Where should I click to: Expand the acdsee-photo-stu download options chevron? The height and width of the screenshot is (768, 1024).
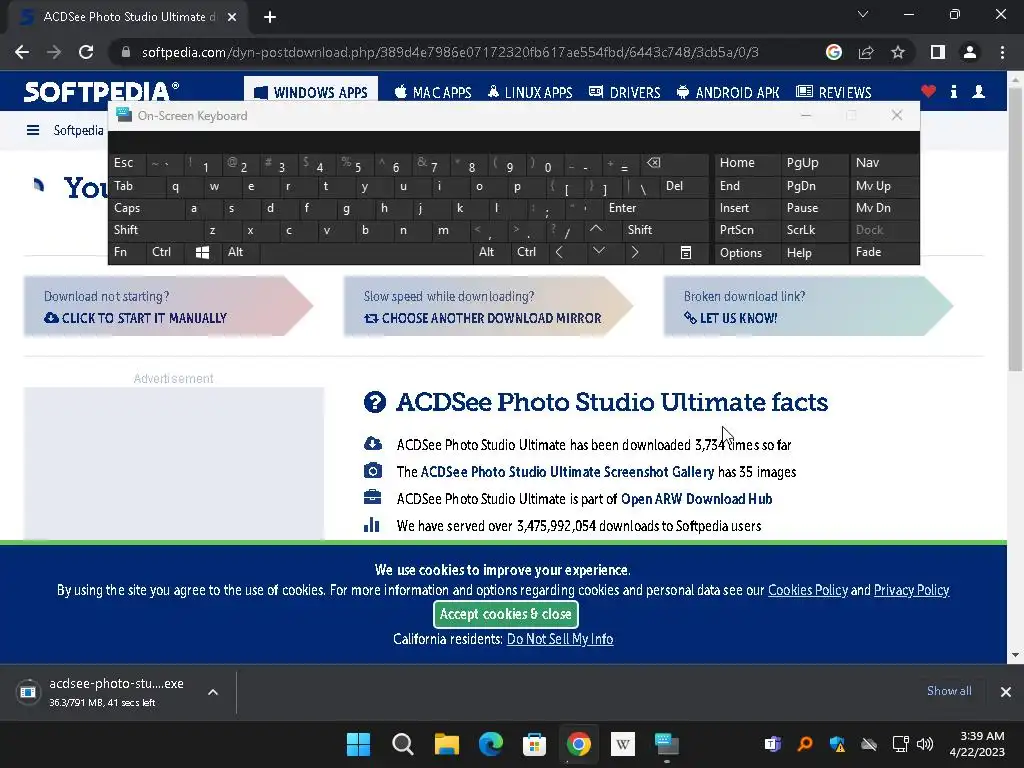(213, 692)
